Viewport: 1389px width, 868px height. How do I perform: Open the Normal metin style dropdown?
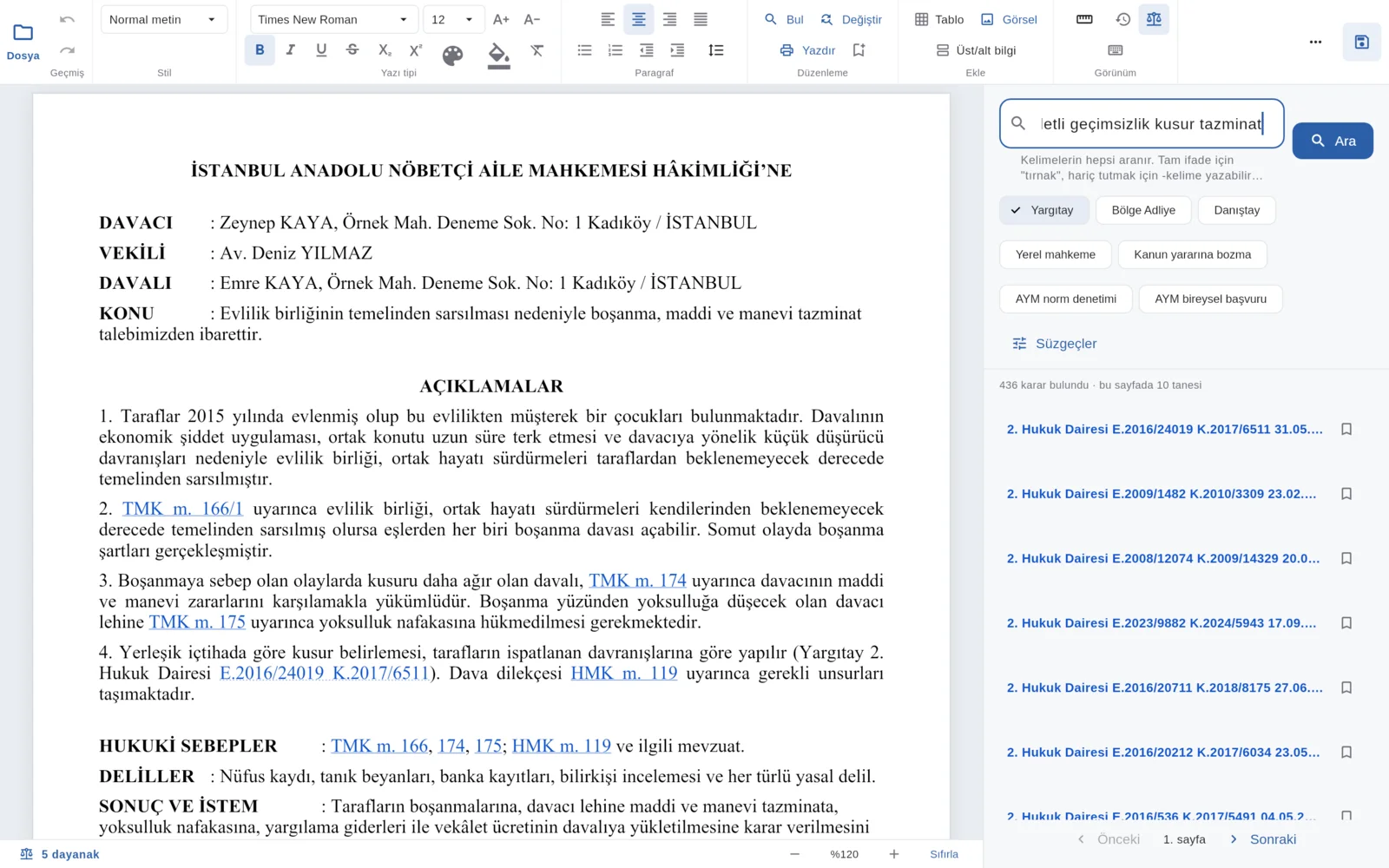click(x=164, y=19)
